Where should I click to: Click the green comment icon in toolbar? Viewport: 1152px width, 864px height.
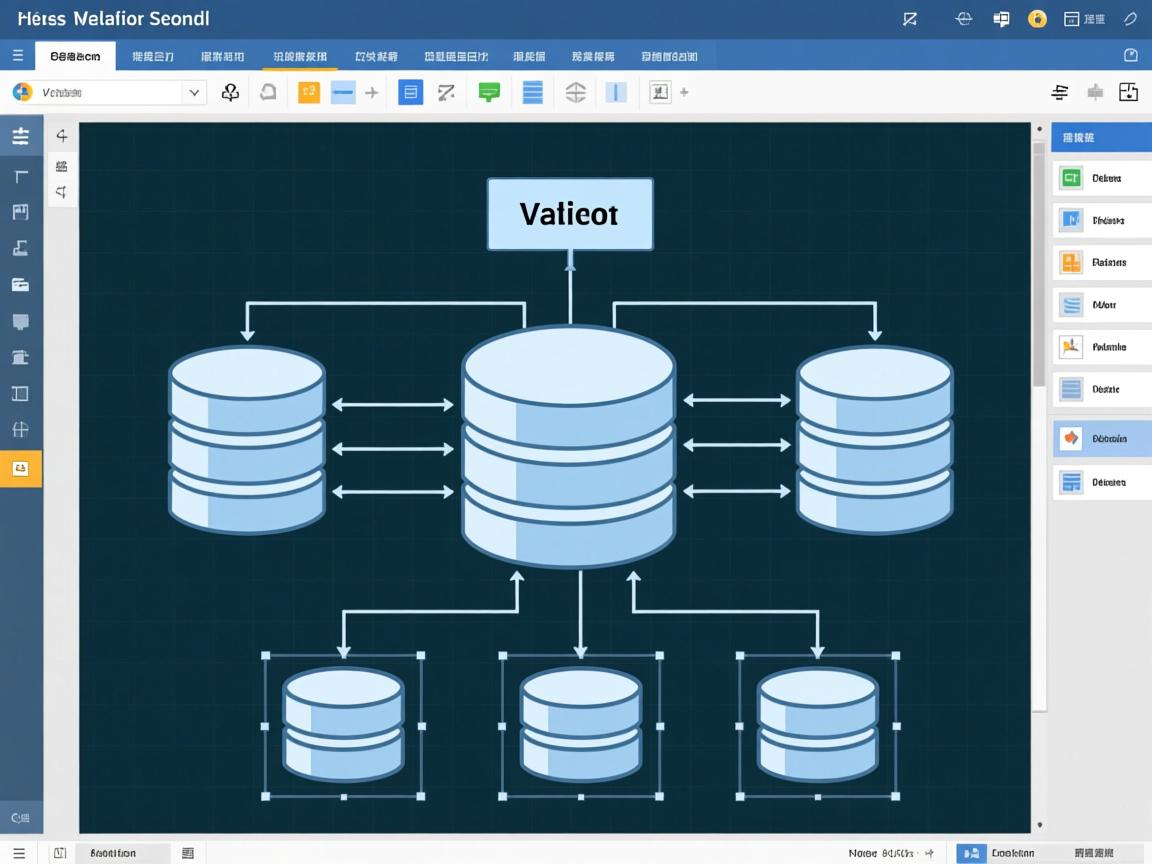[488, 93]
